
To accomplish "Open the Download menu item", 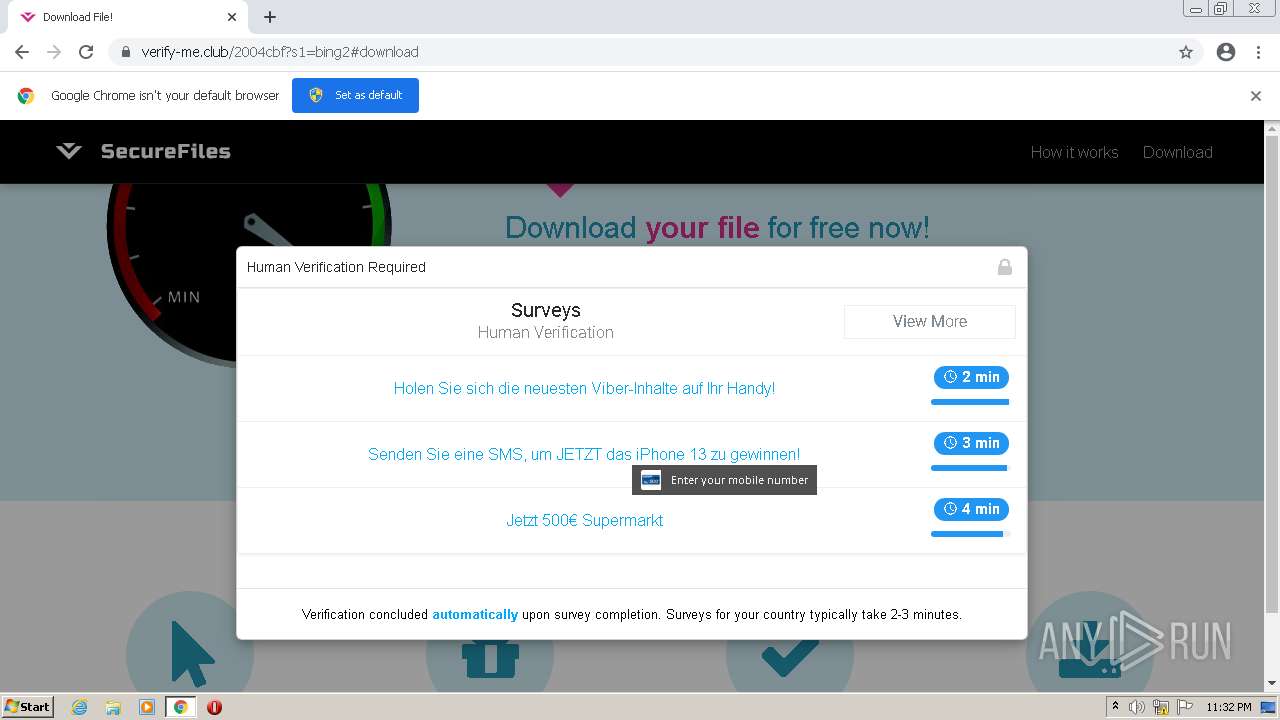I will click(x=1177, y=152).
